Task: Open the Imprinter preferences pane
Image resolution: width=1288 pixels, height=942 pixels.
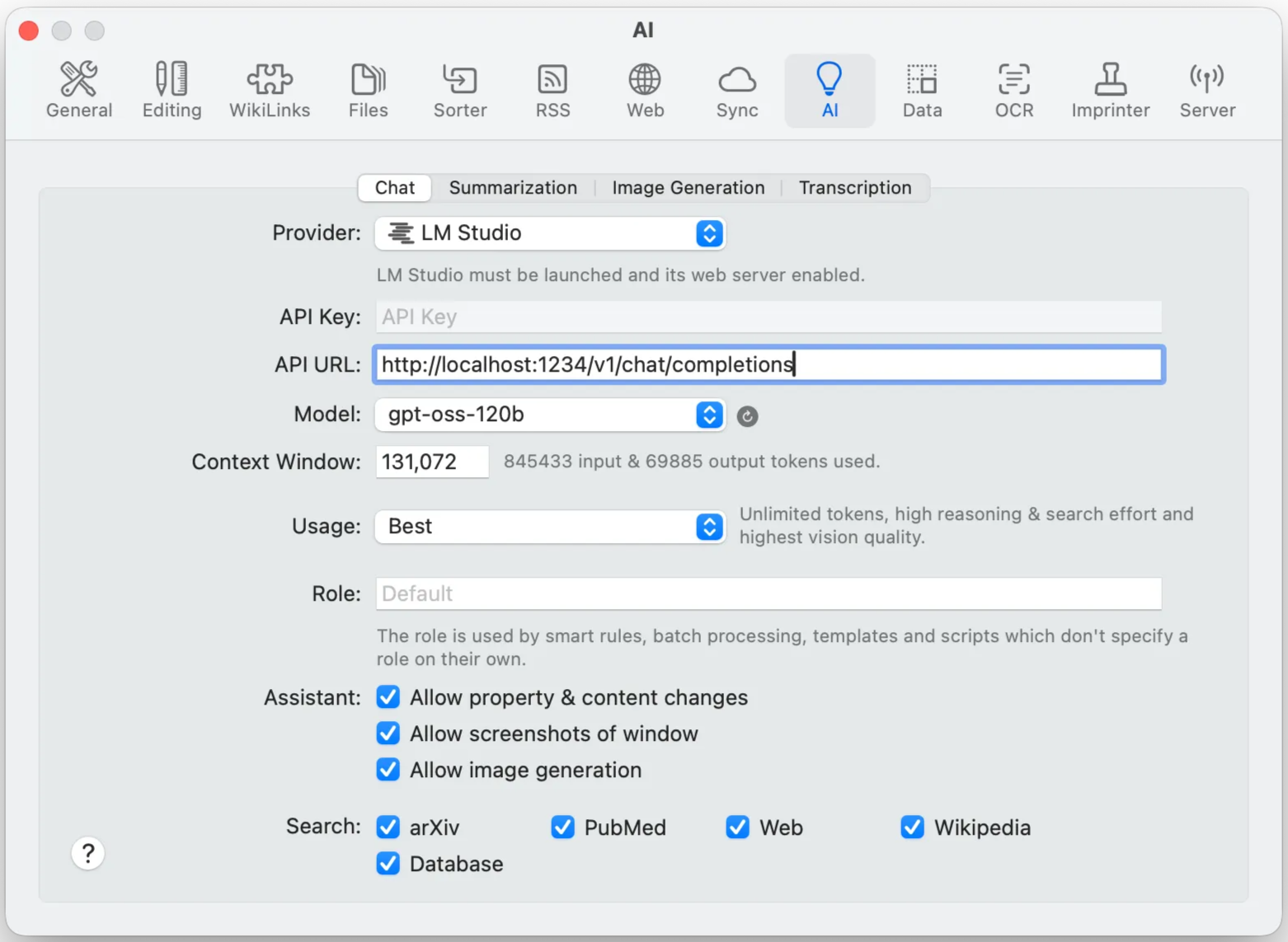Action: [1110, 89]
